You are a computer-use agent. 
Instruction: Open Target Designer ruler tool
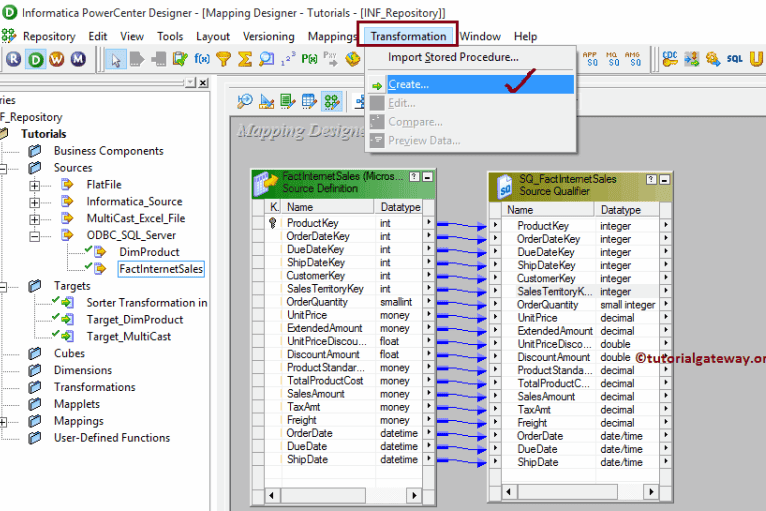click(266, 101)
